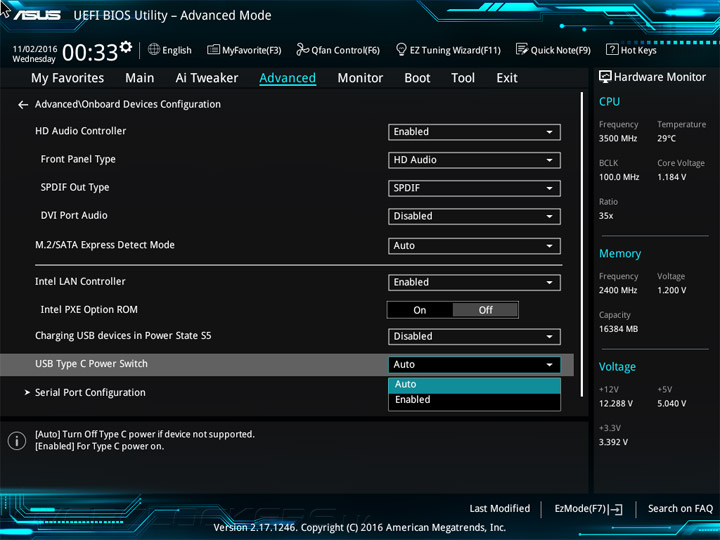Screen dimensions: 720x540
Task: Go to the Monitor tab
Action: (360, 78)
